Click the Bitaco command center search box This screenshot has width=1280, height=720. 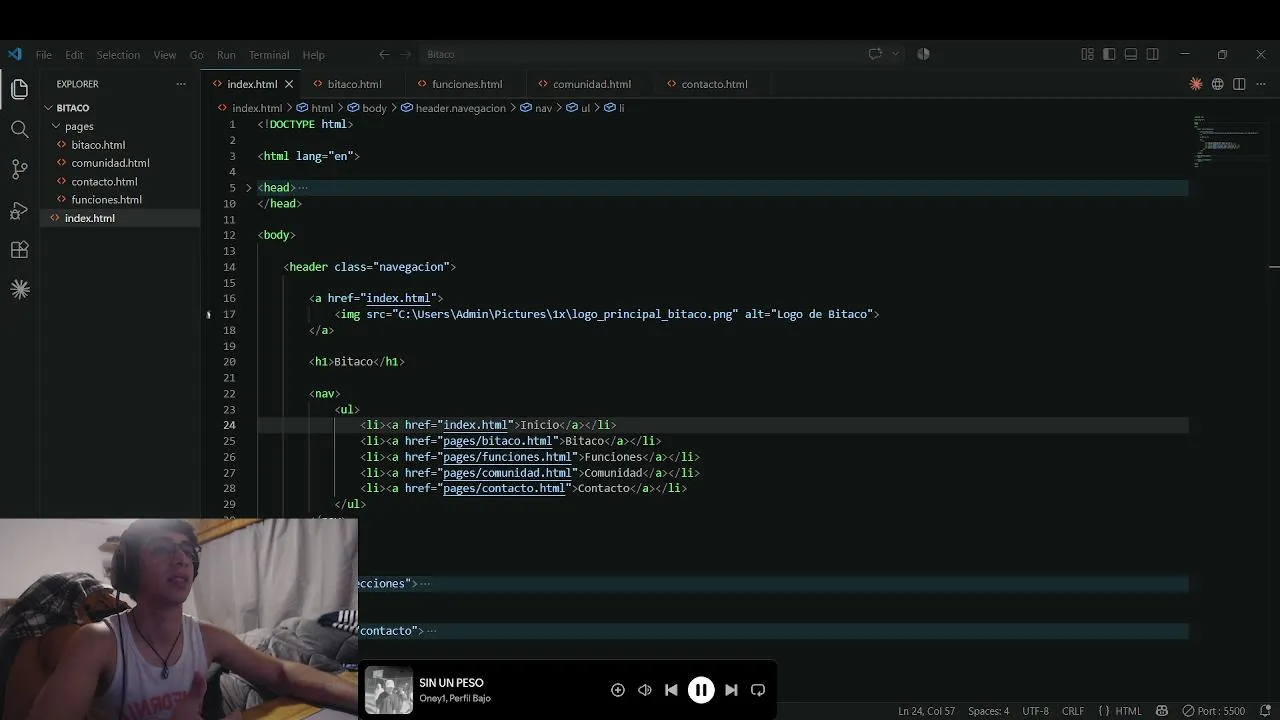click(641, 54)
